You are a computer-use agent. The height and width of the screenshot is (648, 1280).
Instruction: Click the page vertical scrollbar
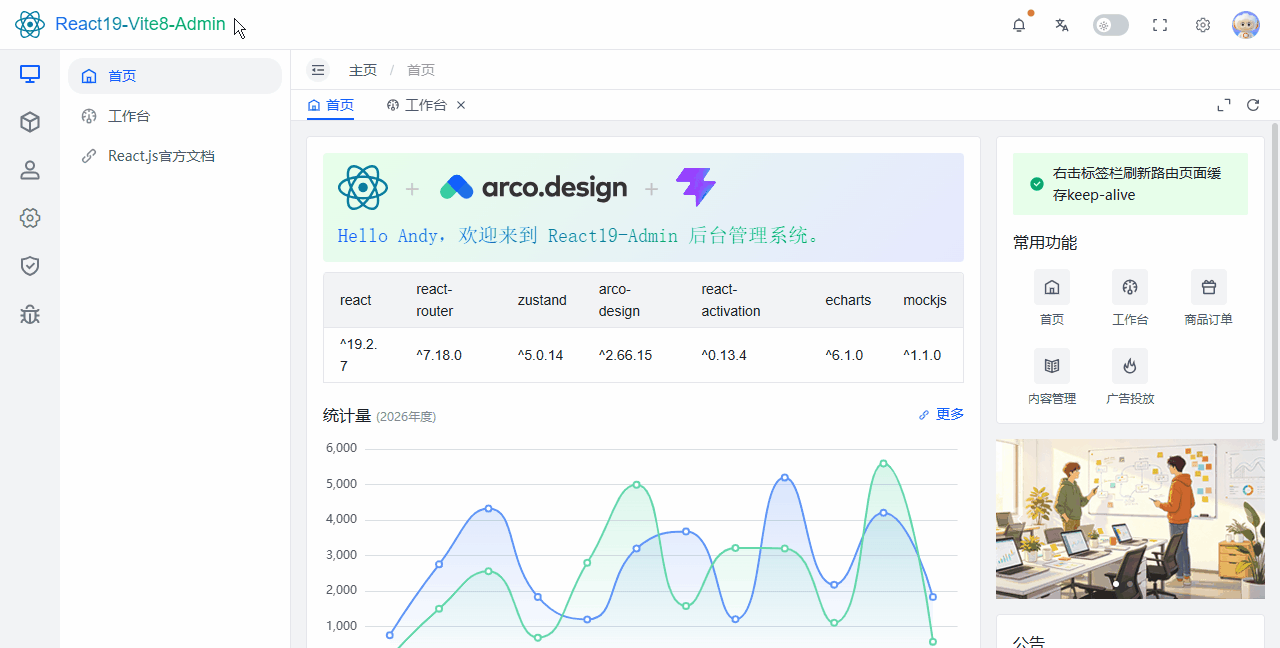1275,280
